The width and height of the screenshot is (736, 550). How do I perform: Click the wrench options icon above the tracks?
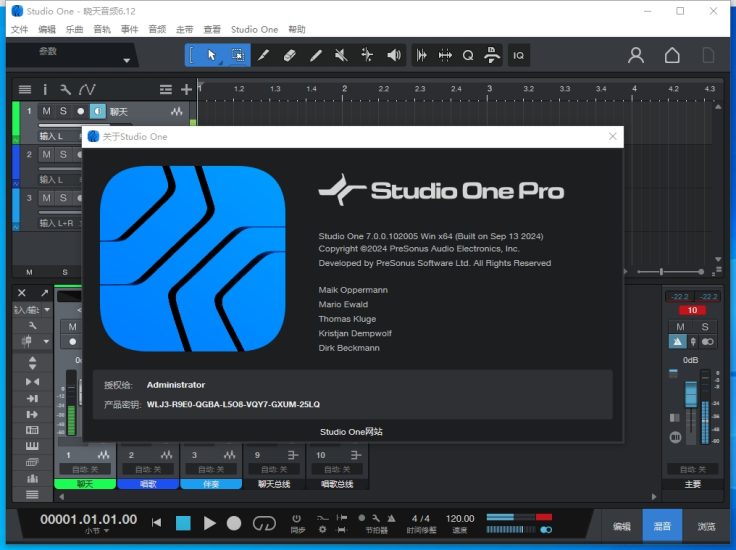point(65,89)
